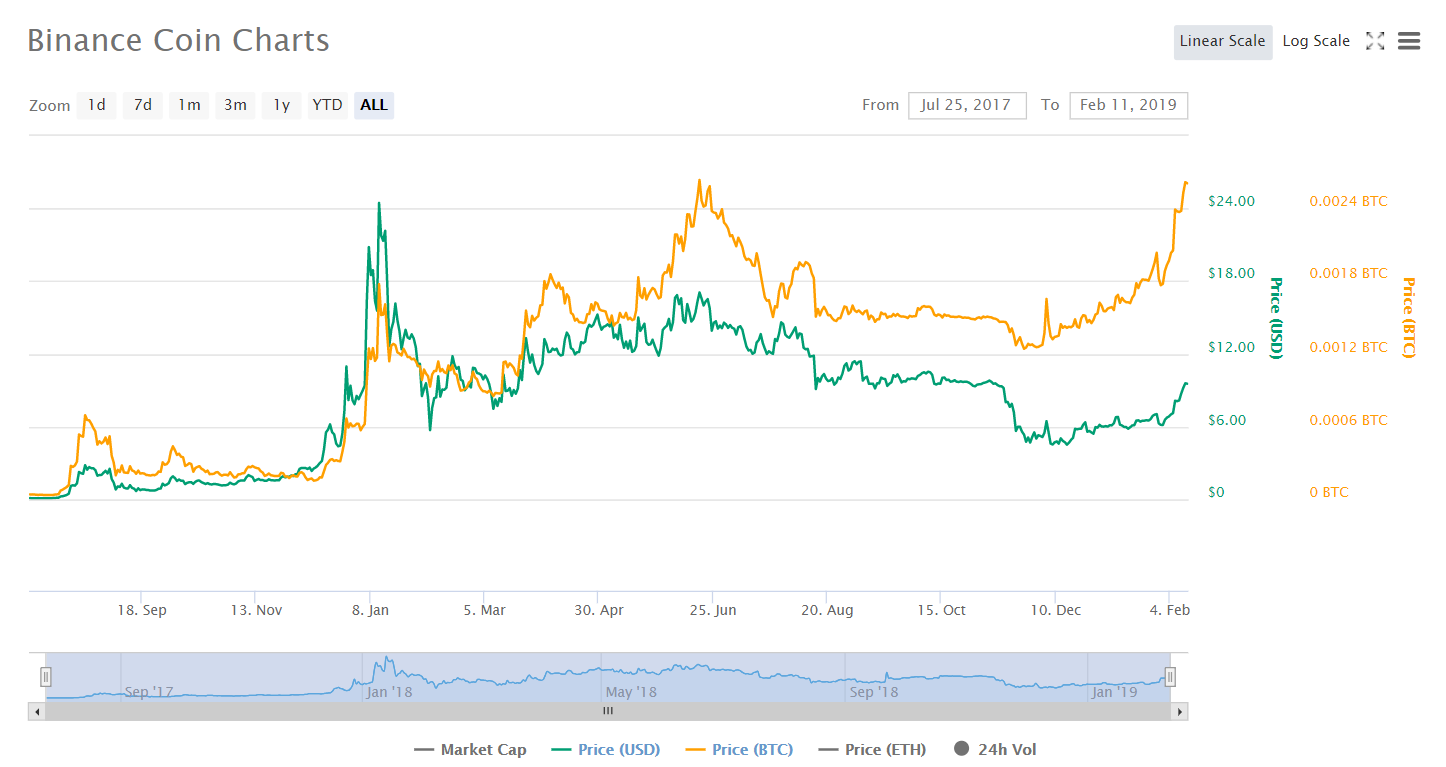Click the navigator scrollbar right arrow
The height and width of the screenshot is (767, 1446).
point(1180,711)
